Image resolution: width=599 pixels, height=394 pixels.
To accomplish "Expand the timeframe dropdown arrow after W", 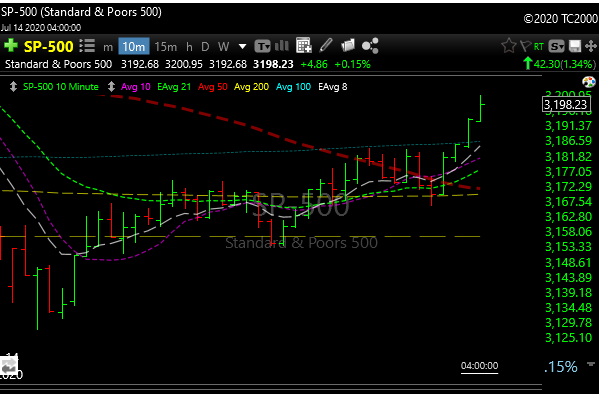I will tap(242, 47).
